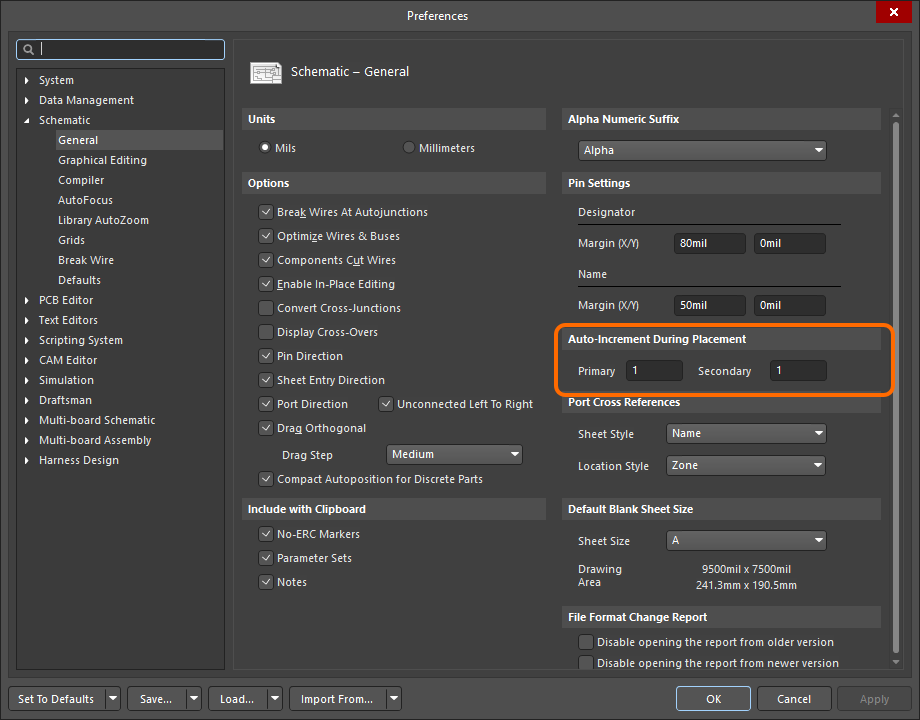Viewport: 920px width, 720px height.
Task: Click the Apply button
Action: 874,698
